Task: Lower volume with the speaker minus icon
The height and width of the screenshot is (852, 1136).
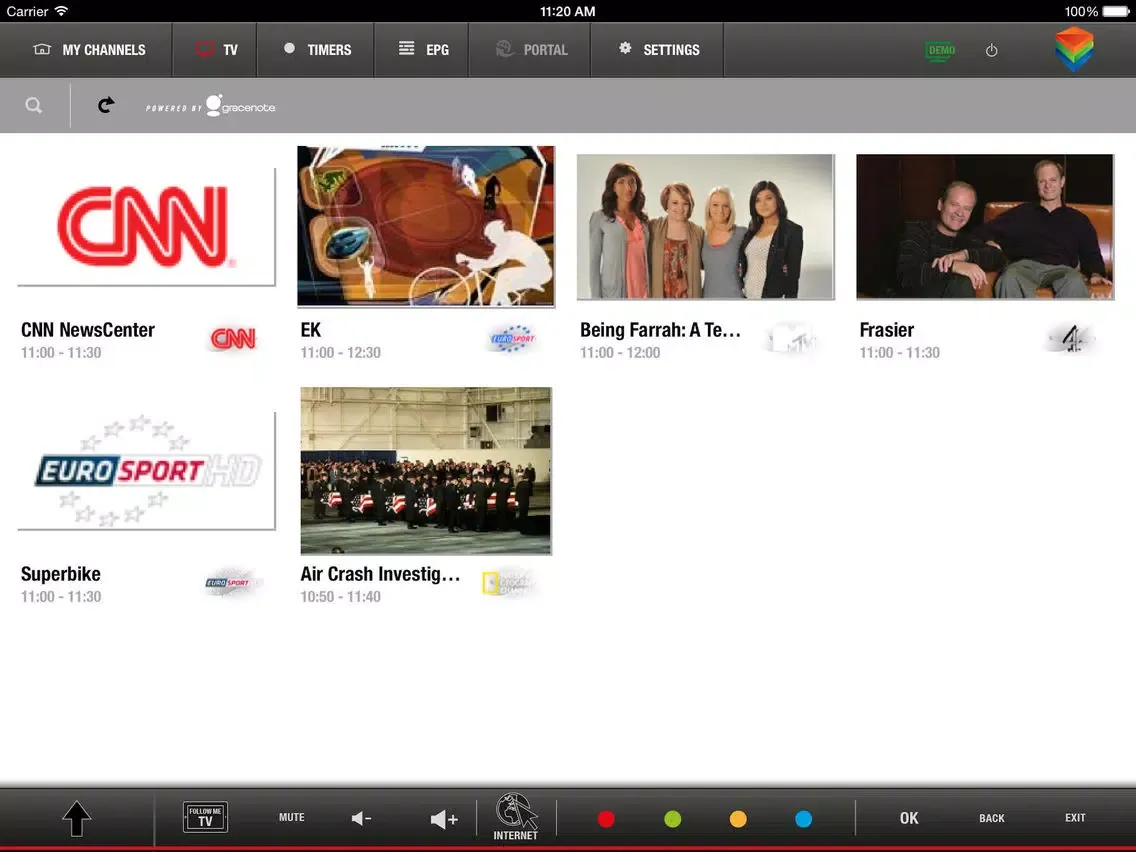Action: [362, 819]
